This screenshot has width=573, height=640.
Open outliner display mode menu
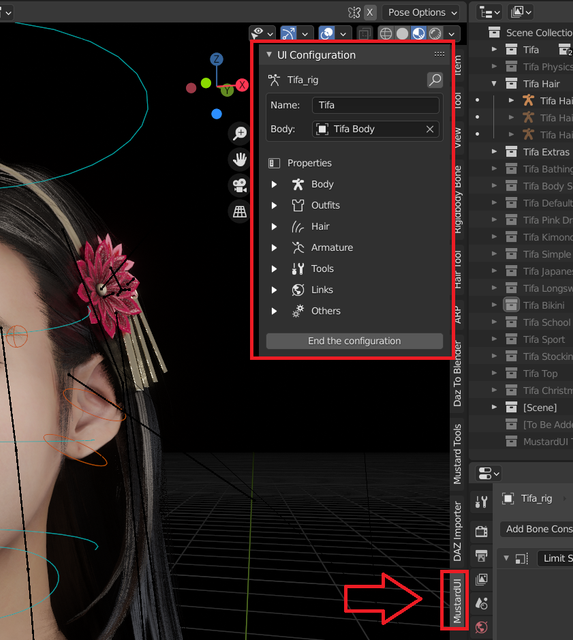click(490, 13)
